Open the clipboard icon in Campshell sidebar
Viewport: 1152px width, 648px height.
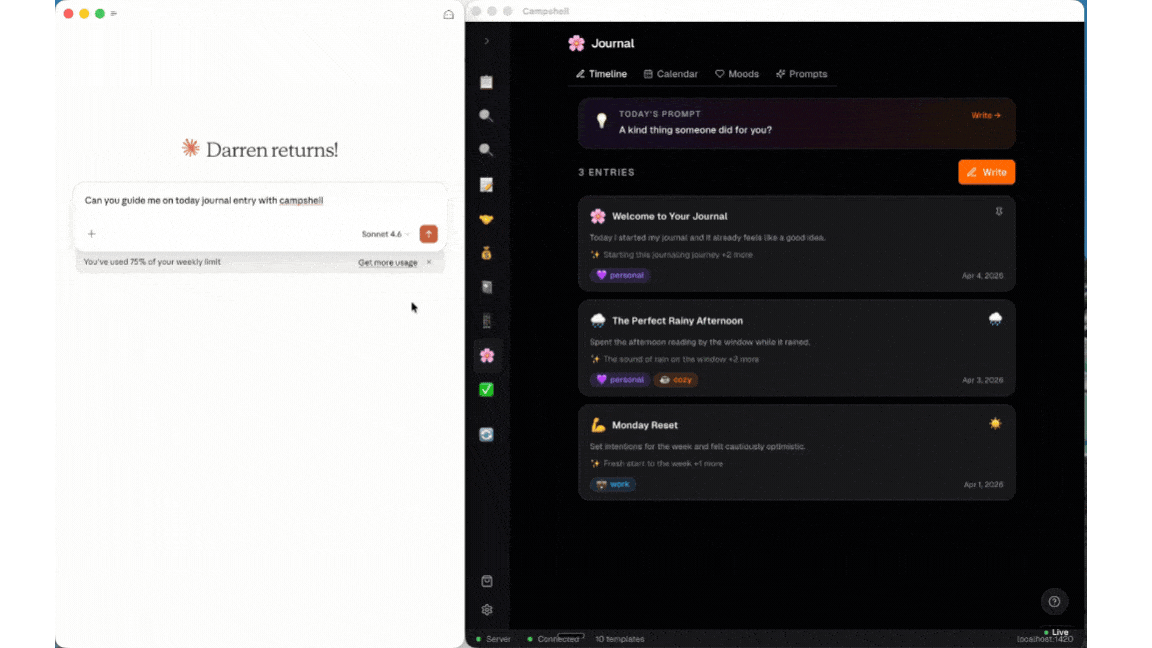click(x=486, y=82)
